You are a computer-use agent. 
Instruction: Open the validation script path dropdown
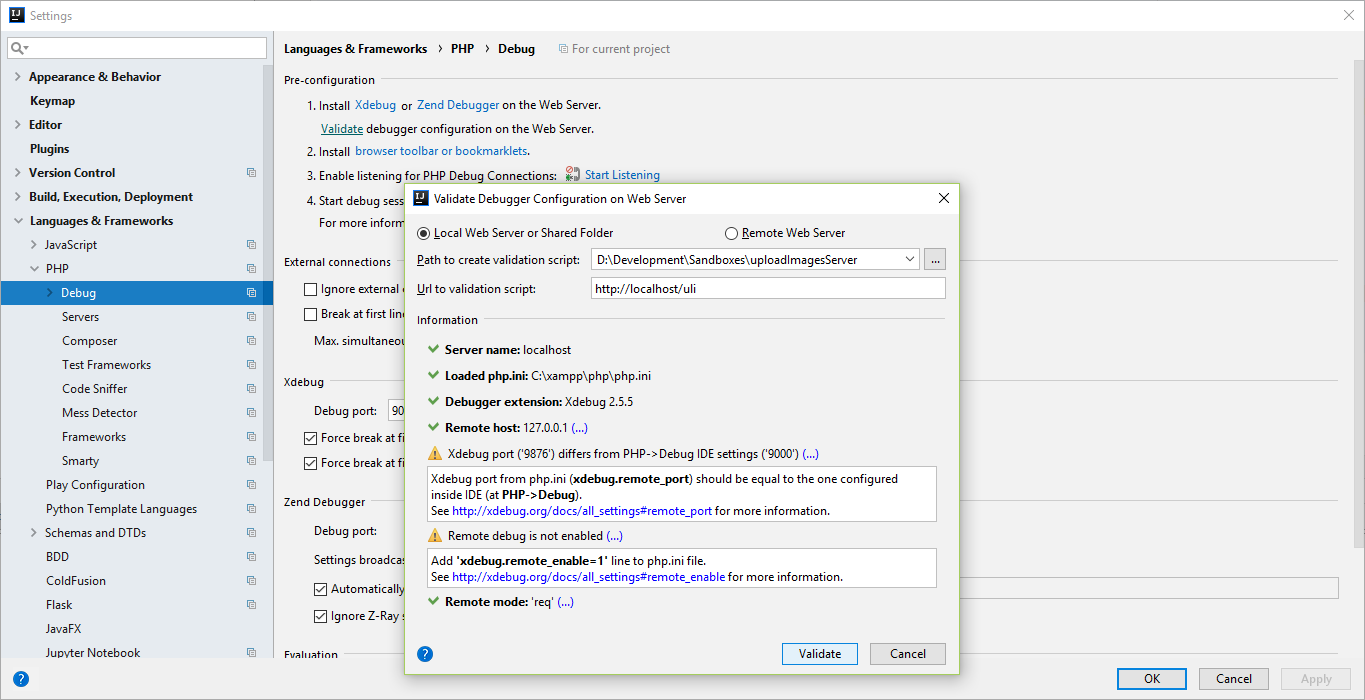[909, 260]
